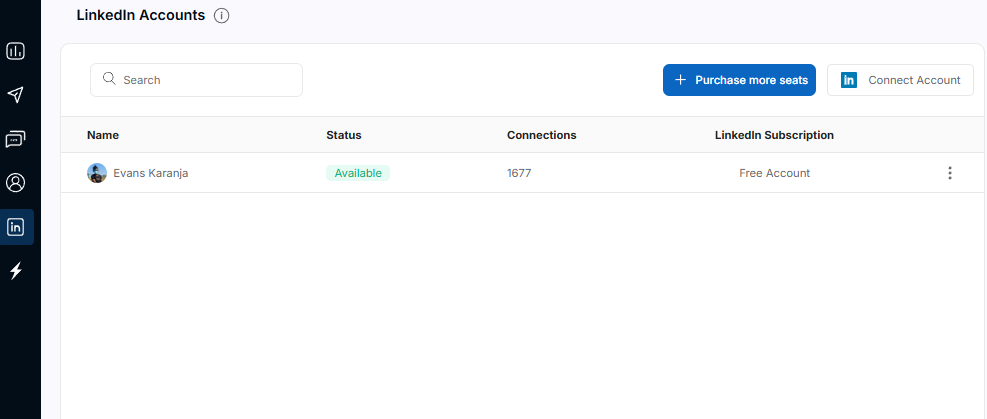Click the Evans Karanja name cell
This screenshot has height=419, width=987.
coord(150,173)
